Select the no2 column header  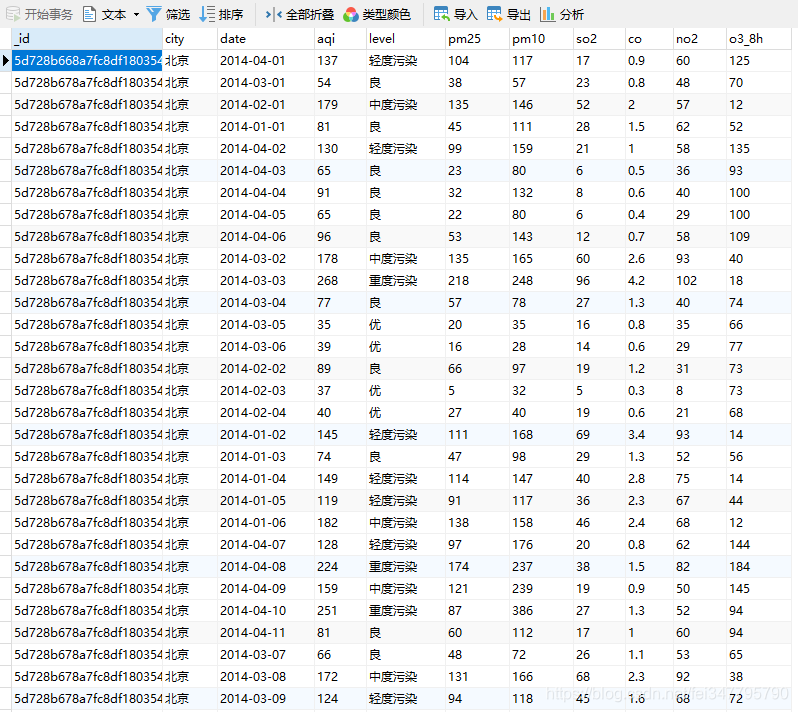pyautogui.click(x=700, y=39)
